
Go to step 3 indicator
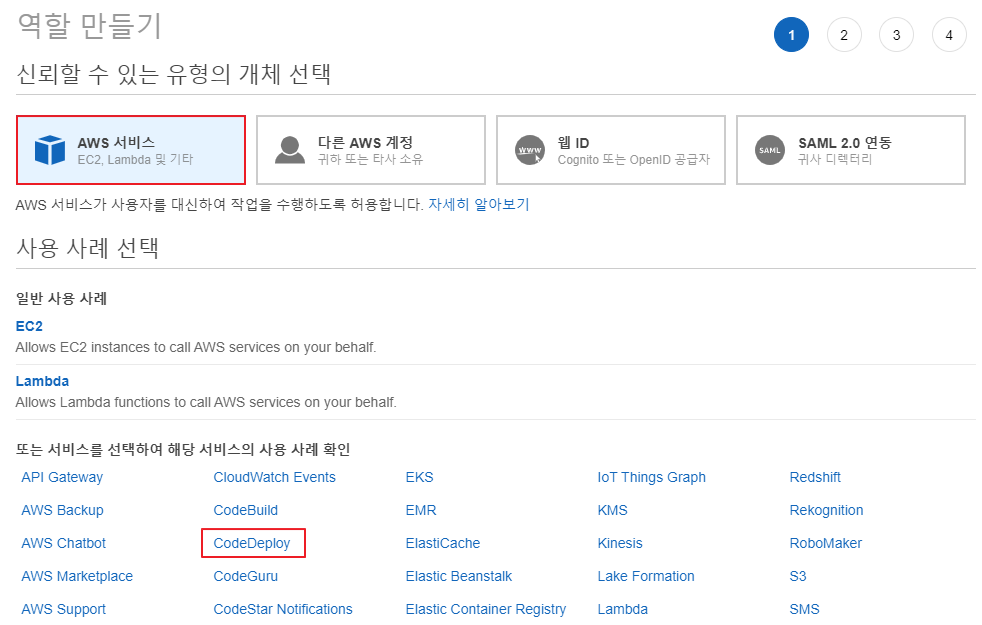(x=896, y=35)
